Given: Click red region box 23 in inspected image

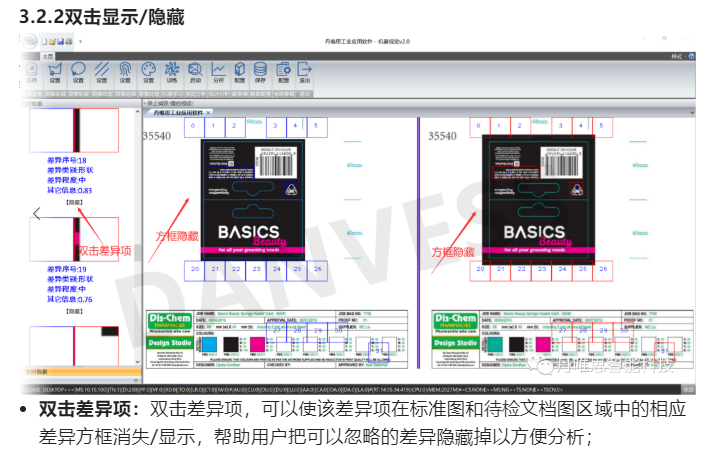Looking at the screenshot, I should click(541, 271).
